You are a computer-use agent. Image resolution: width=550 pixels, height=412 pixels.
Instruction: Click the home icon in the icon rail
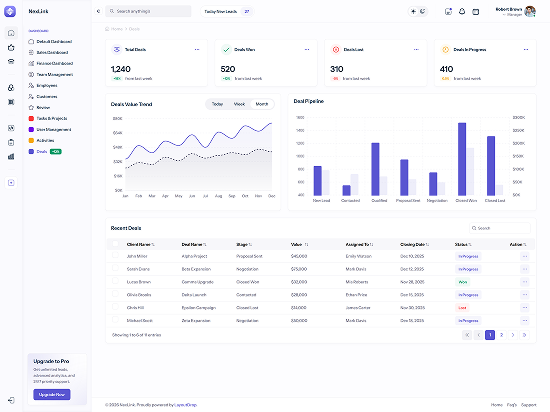pos(11,33)
